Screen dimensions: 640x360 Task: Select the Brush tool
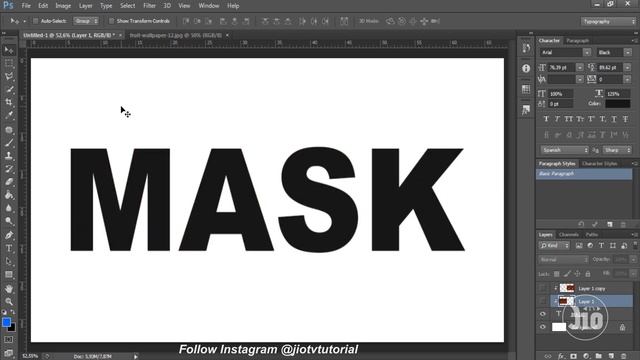(x=9, y=143)
